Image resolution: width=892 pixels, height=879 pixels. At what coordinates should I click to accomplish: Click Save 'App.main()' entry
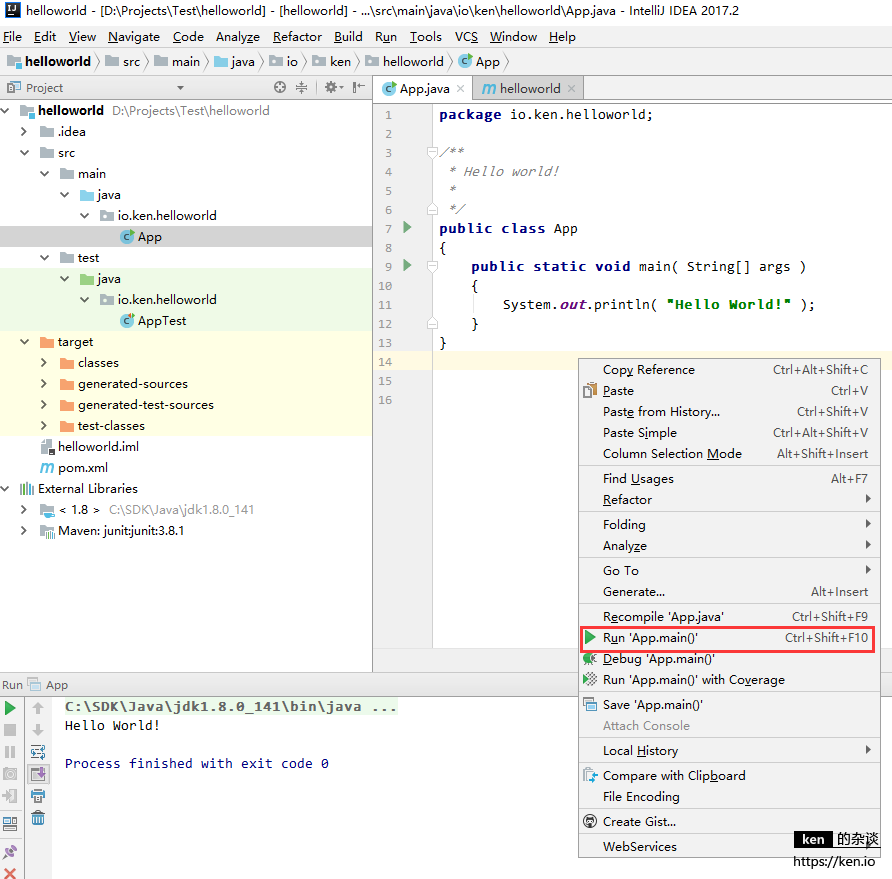pos(729,705)
